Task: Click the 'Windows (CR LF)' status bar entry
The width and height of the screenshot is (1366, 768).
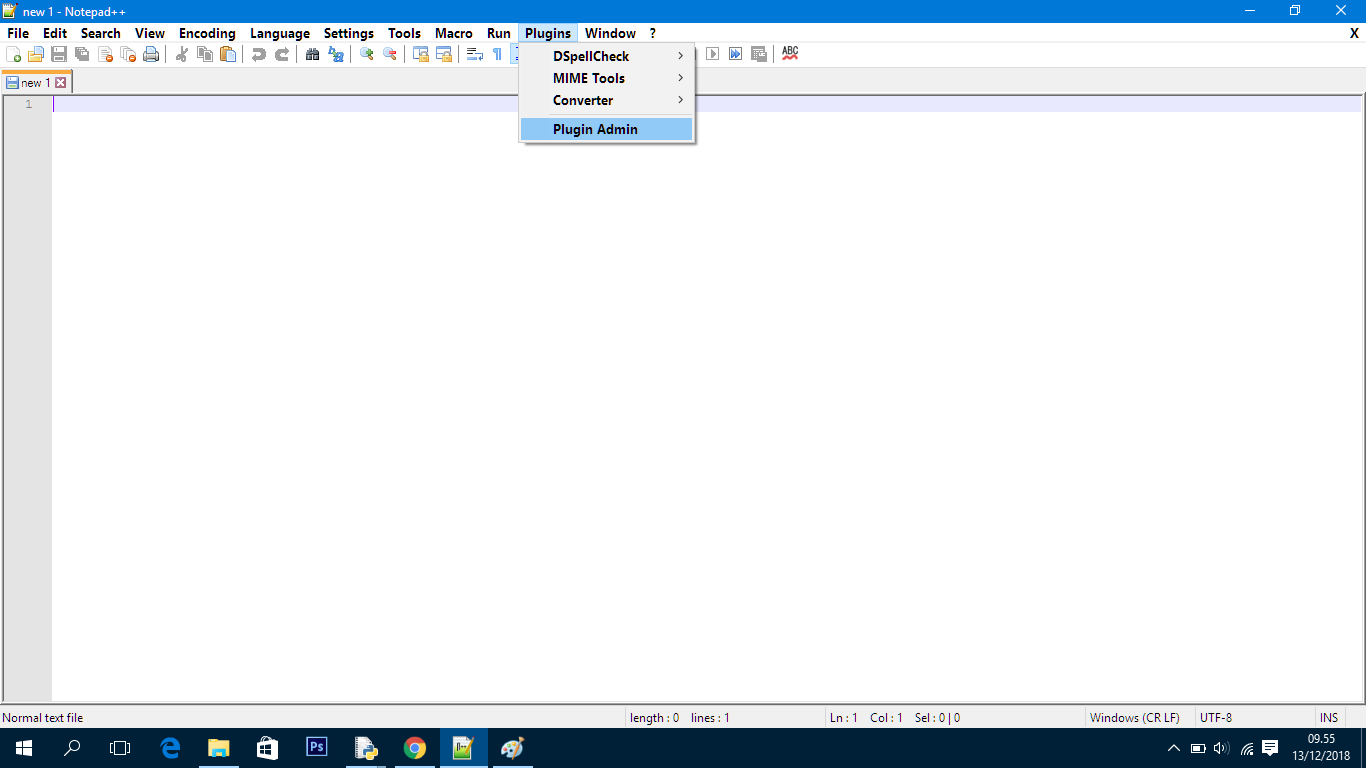Action: coord(1135,717)
